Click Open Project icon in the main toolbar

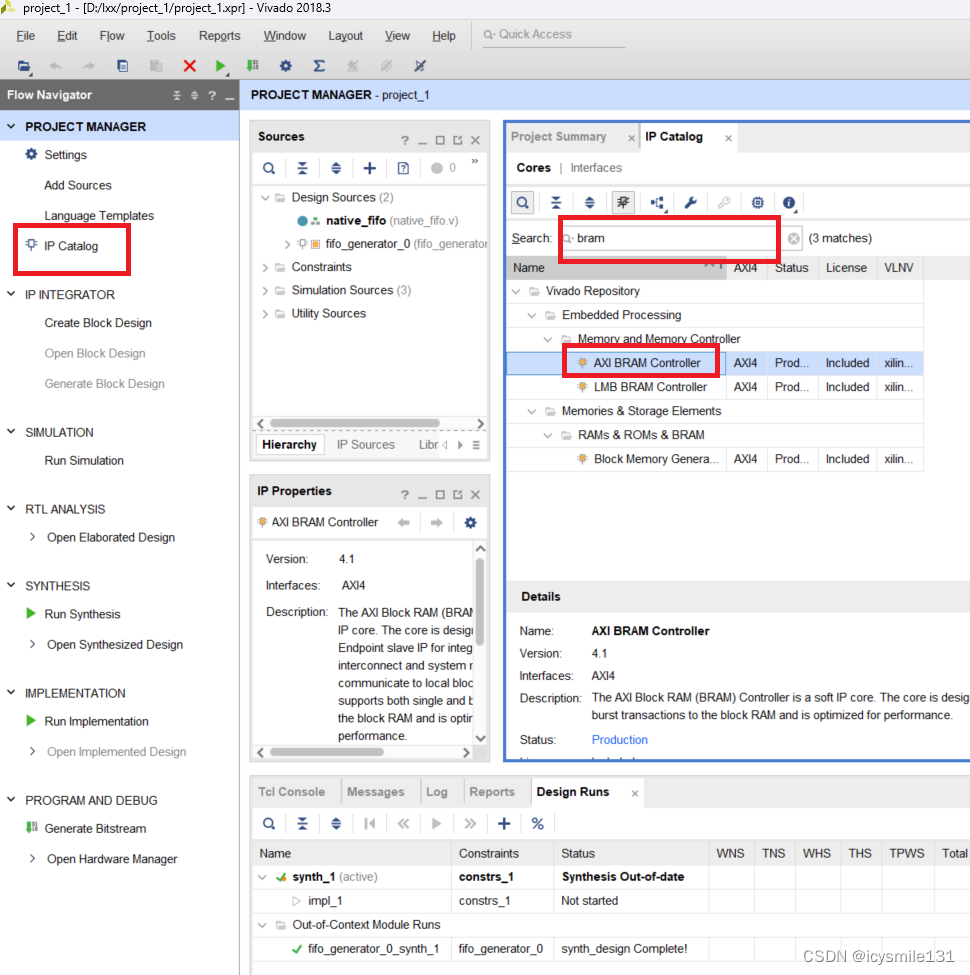pyautogui.click(x=24, y=66)
